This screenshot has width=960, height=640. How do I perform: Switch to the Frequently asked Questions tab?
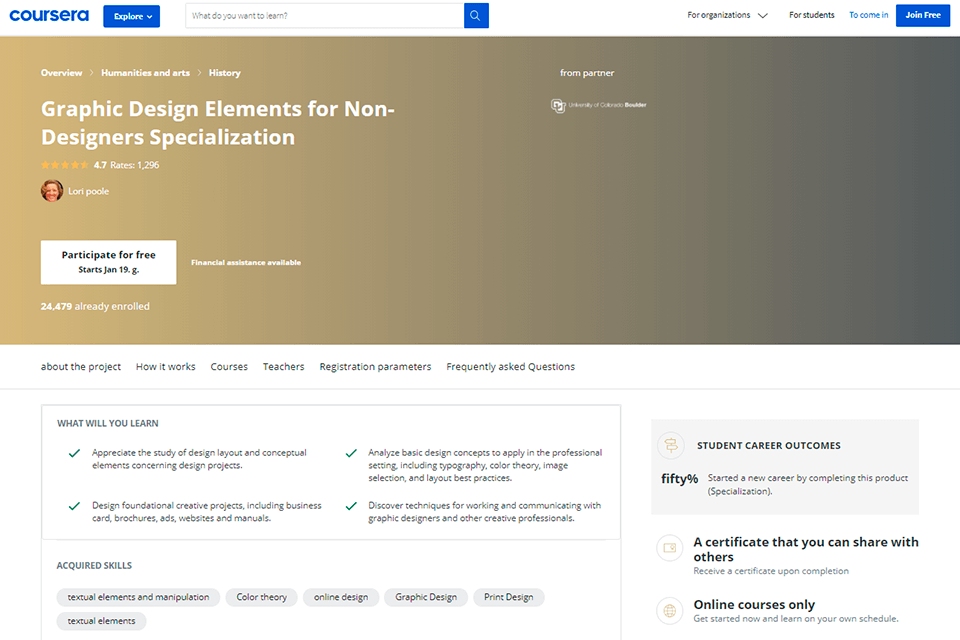(x=510, y=367)
